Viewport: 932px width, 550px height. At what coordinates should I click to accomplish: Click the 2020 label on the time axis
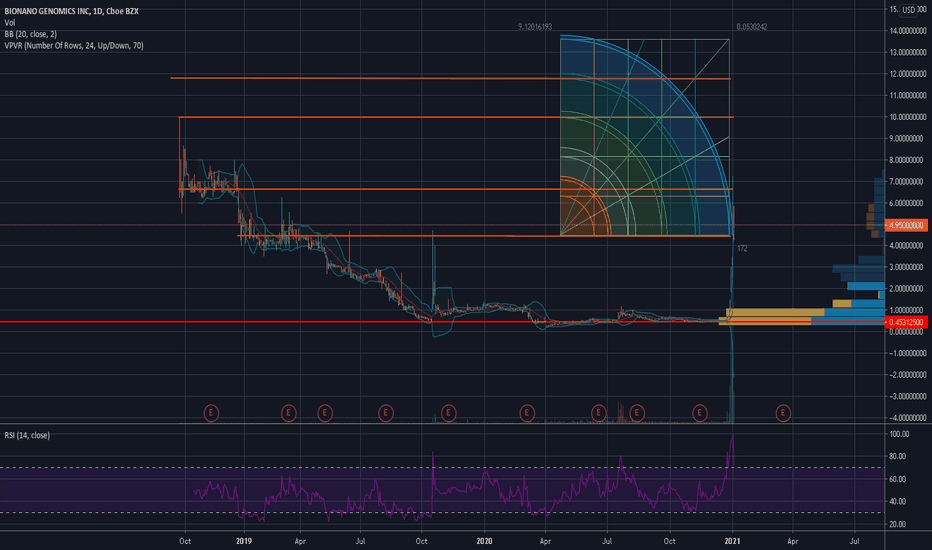pos(484,541)
